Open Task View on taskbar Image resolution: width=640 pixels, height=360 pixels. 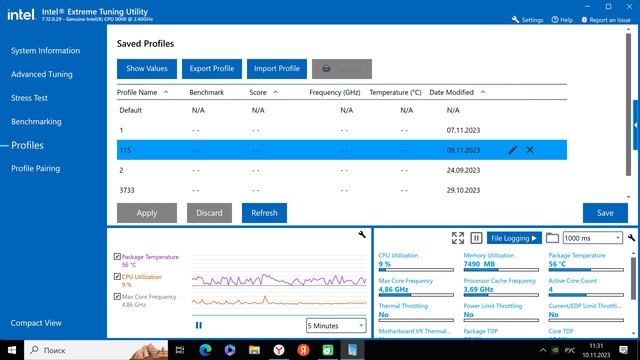pos(180,350)
